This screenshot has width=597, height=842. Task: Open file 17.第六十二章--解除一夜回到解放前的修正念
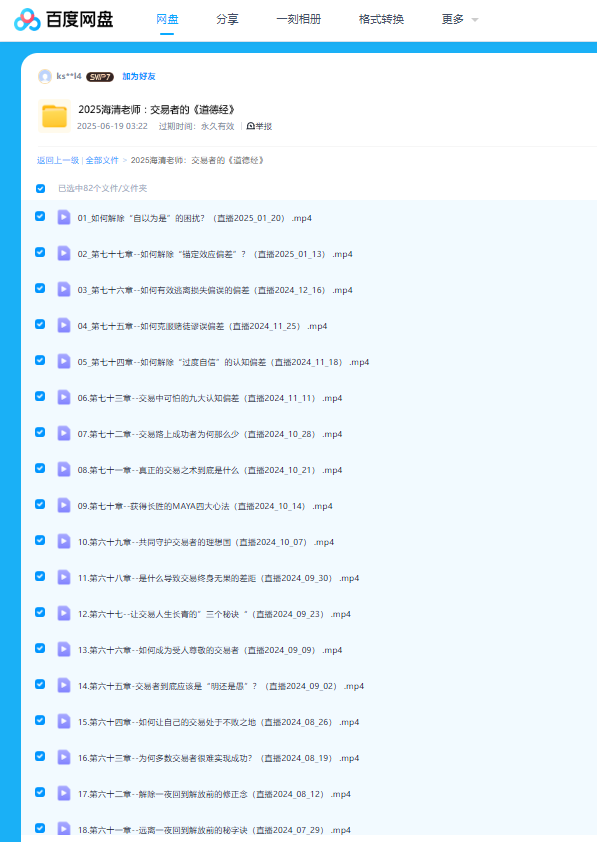click(214, 794)
